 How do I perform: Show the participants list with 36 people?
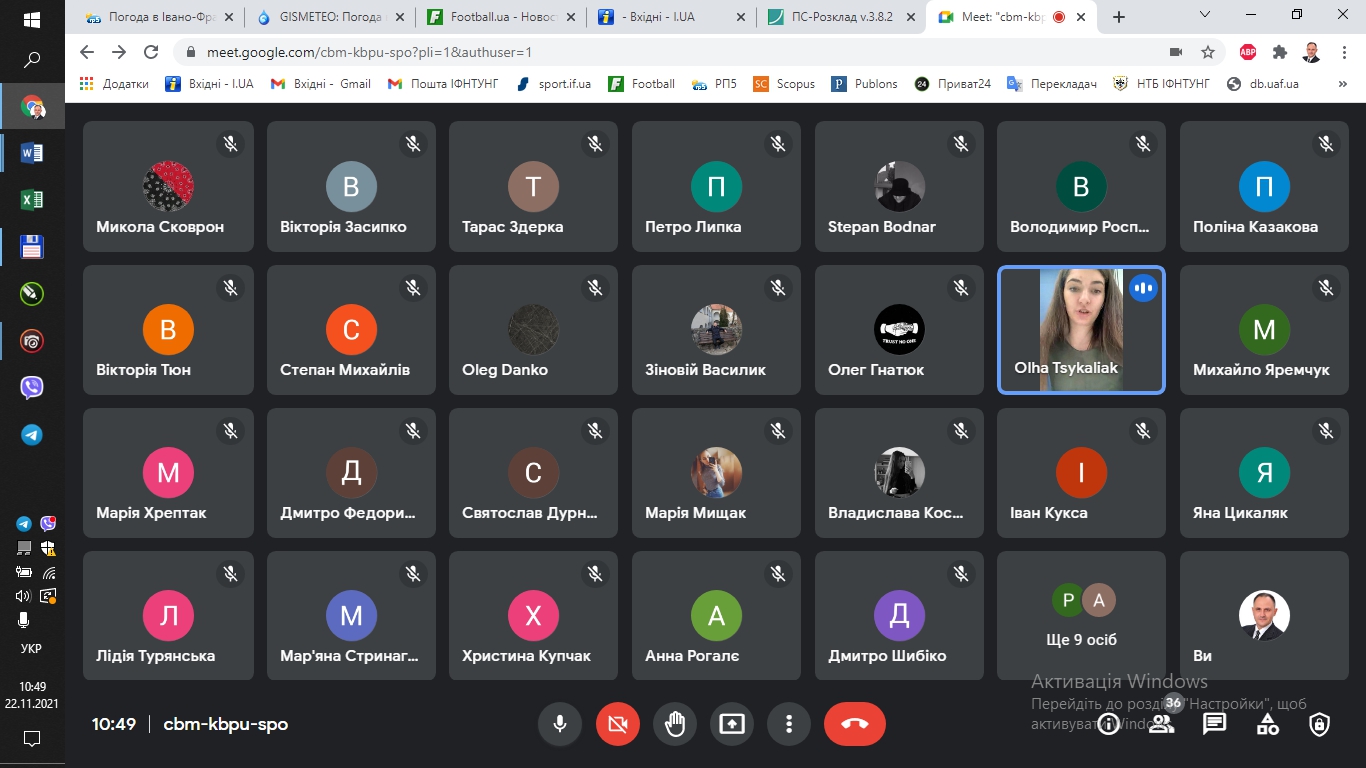(1161, 724)
